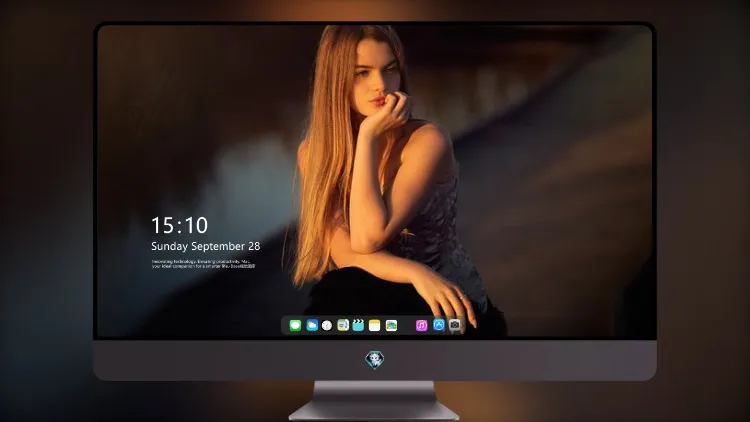750x422 pixels.
Task: Click the 15:10 clock widget
Action: point(179,225)
